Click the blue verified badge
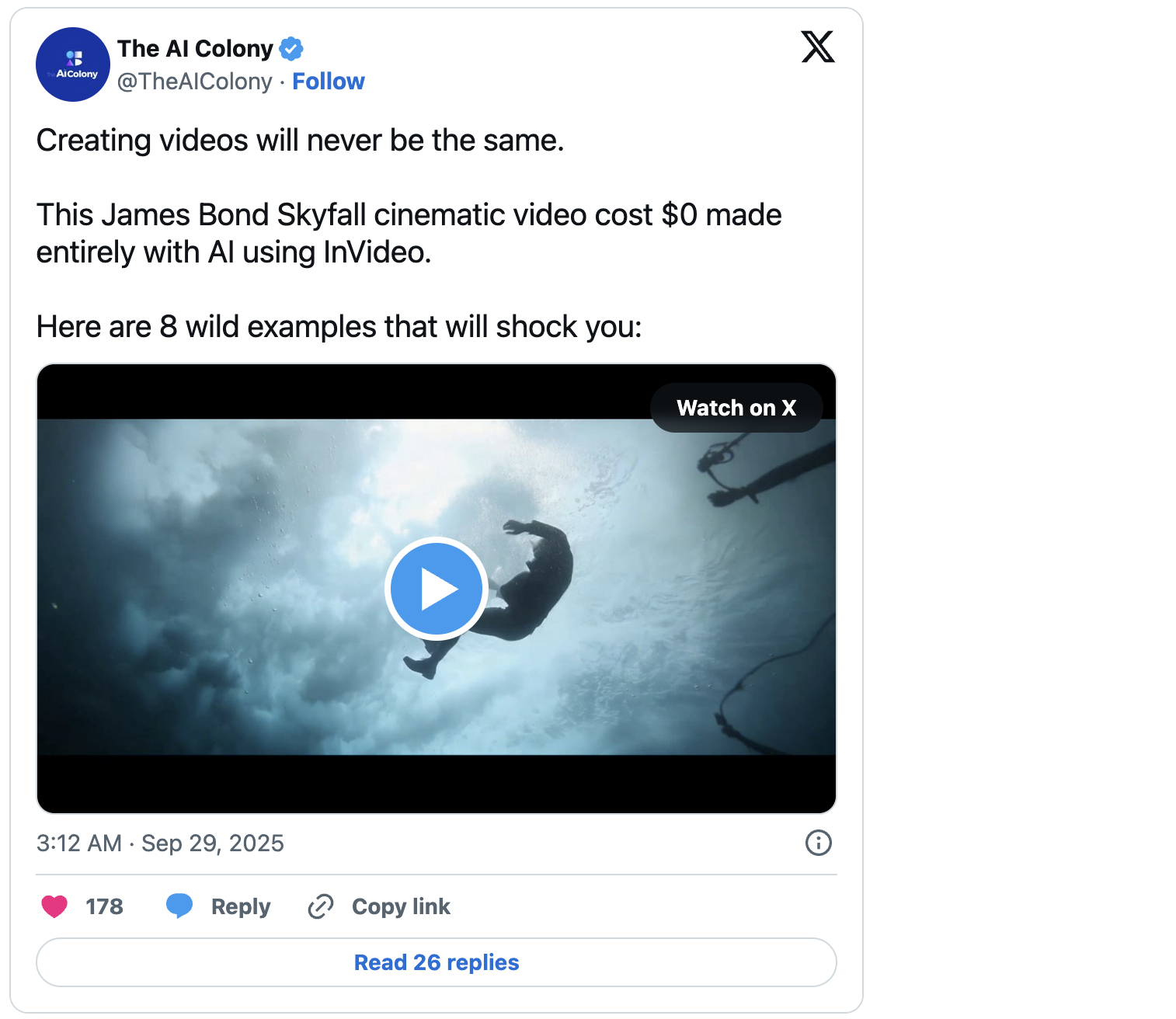1176x1019 pixels. tap(291, 49)
